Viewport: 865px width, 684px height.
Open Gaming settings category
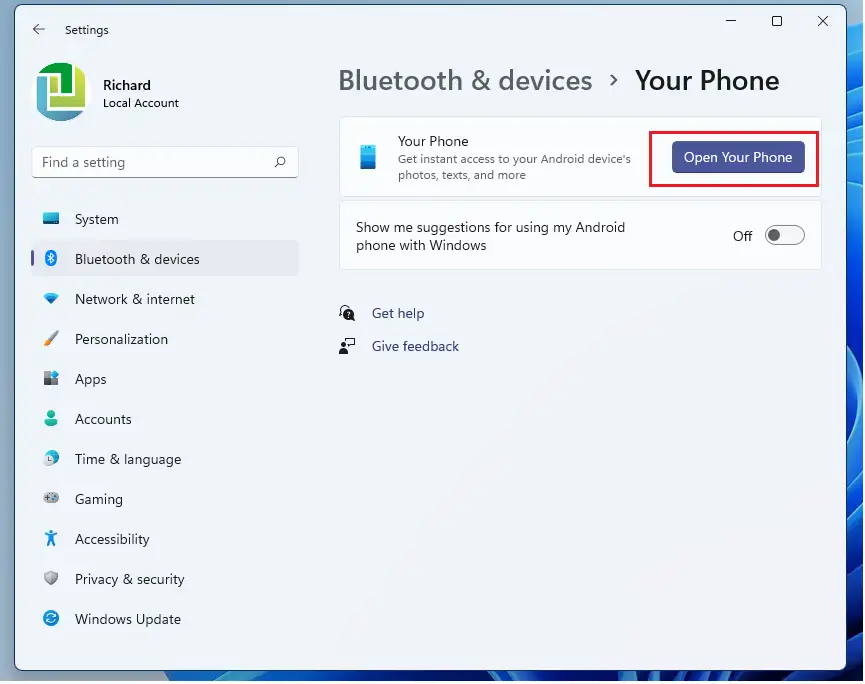pos(165,499)
